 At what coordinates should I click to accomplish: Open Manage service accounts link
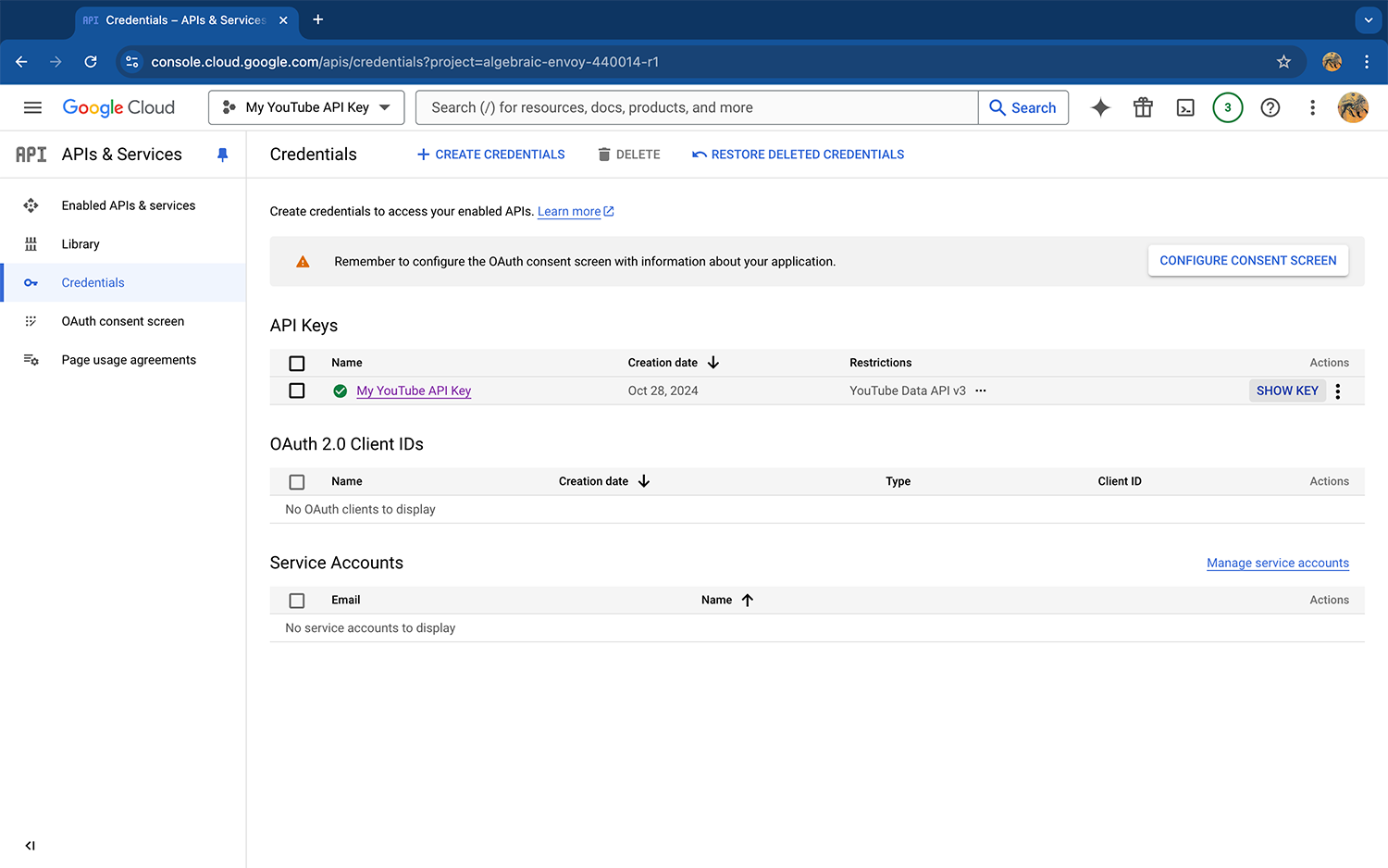click(1278, 563)
